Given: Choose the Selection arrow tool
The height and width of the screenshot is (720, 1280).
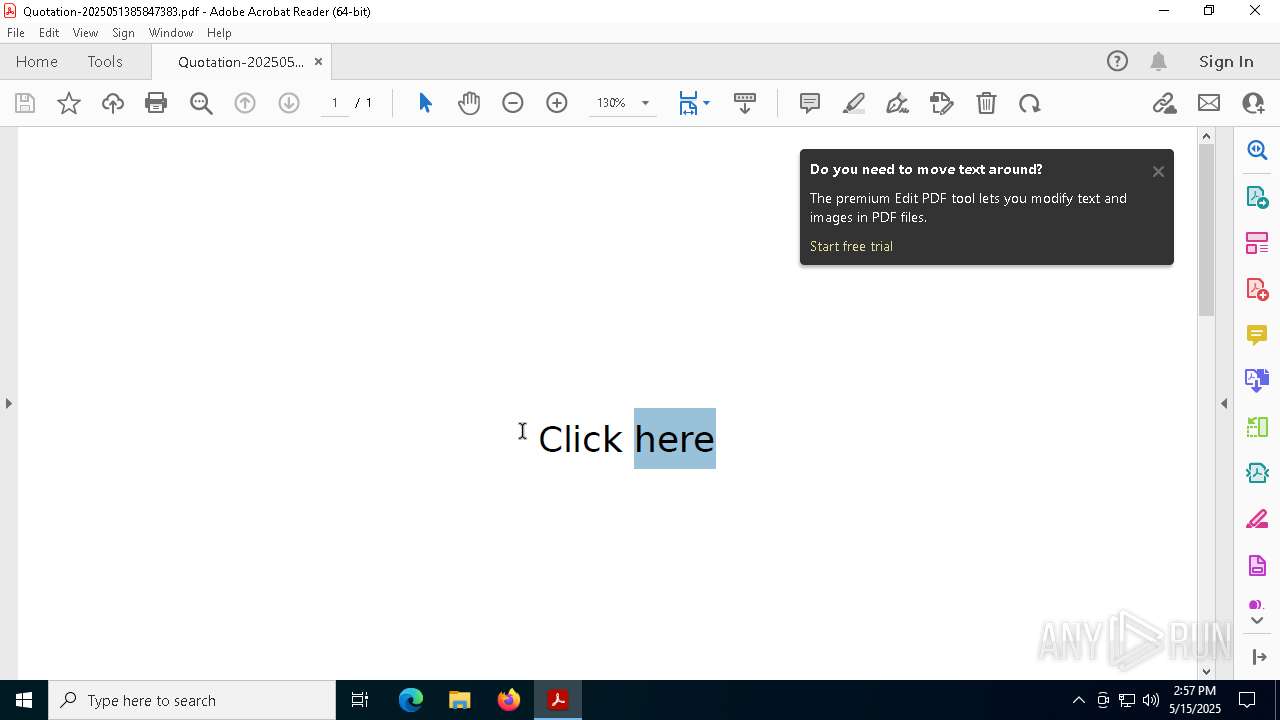Looking at the screenshot, I should click(x=425, y=103).
